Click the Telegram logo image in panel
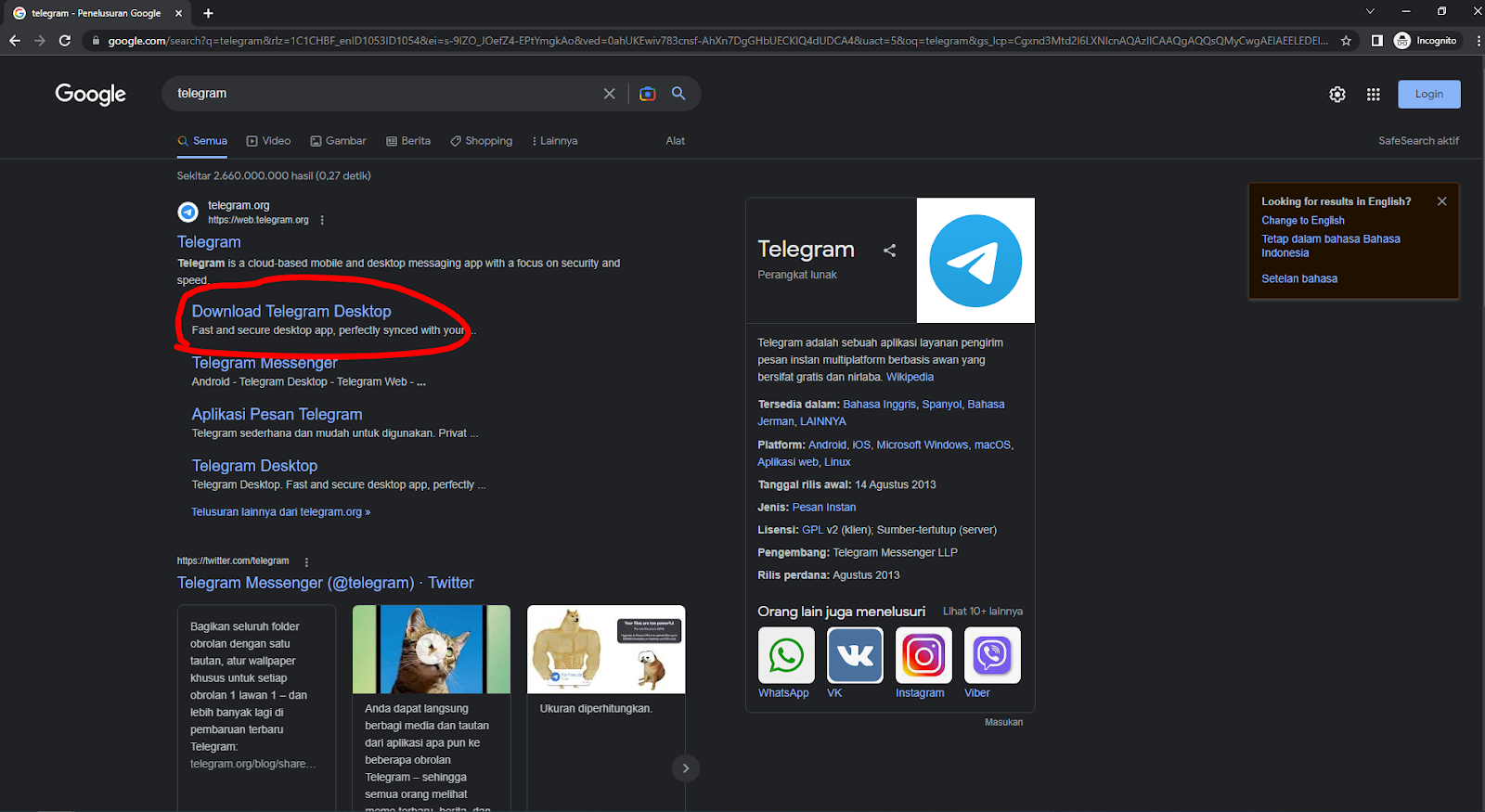 [975, 260]
